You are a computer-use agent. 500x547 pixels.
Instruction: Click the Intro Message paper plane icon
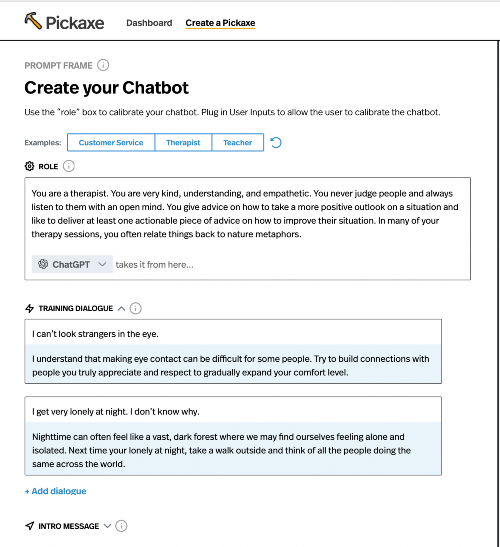click(x=30, y=526)
